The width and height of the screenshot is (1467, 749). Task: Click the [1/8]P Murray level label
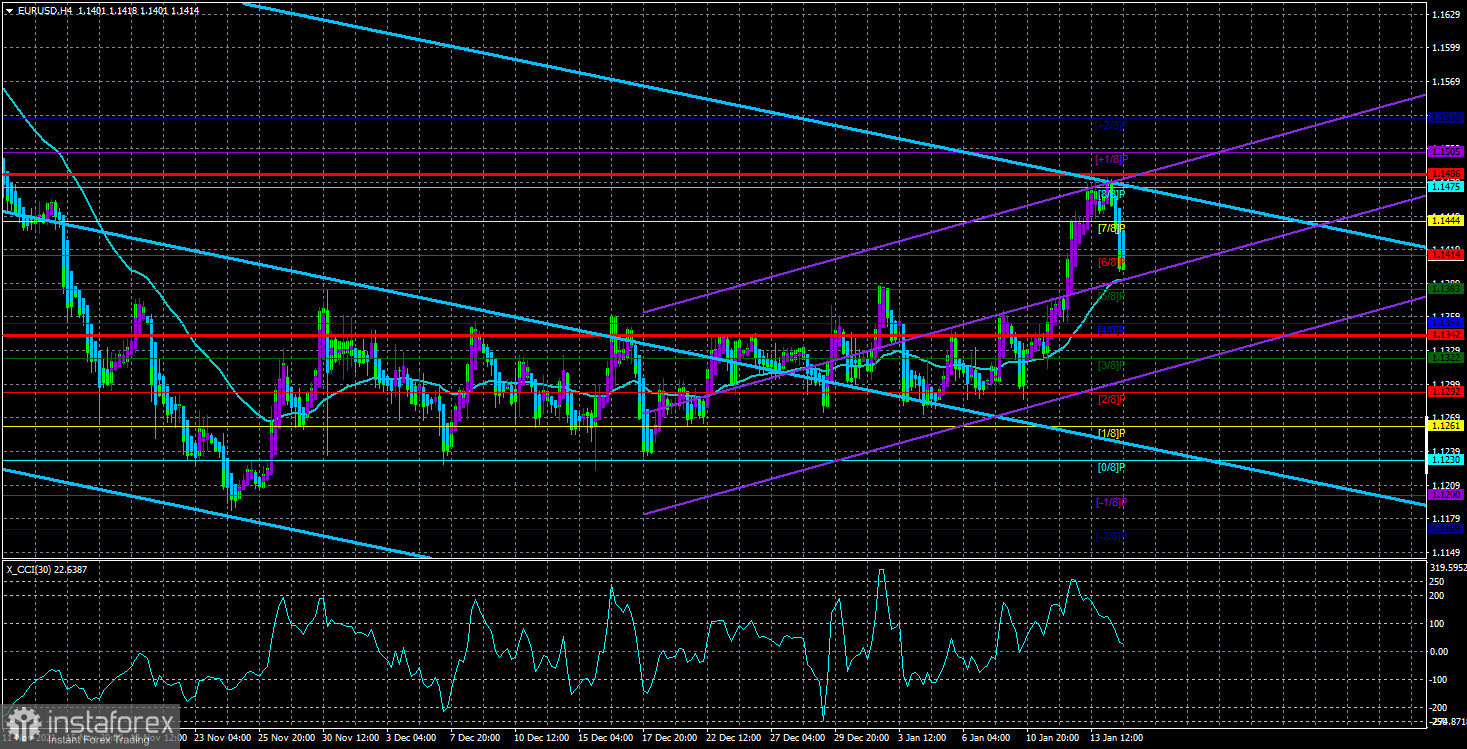(1111, 433)
